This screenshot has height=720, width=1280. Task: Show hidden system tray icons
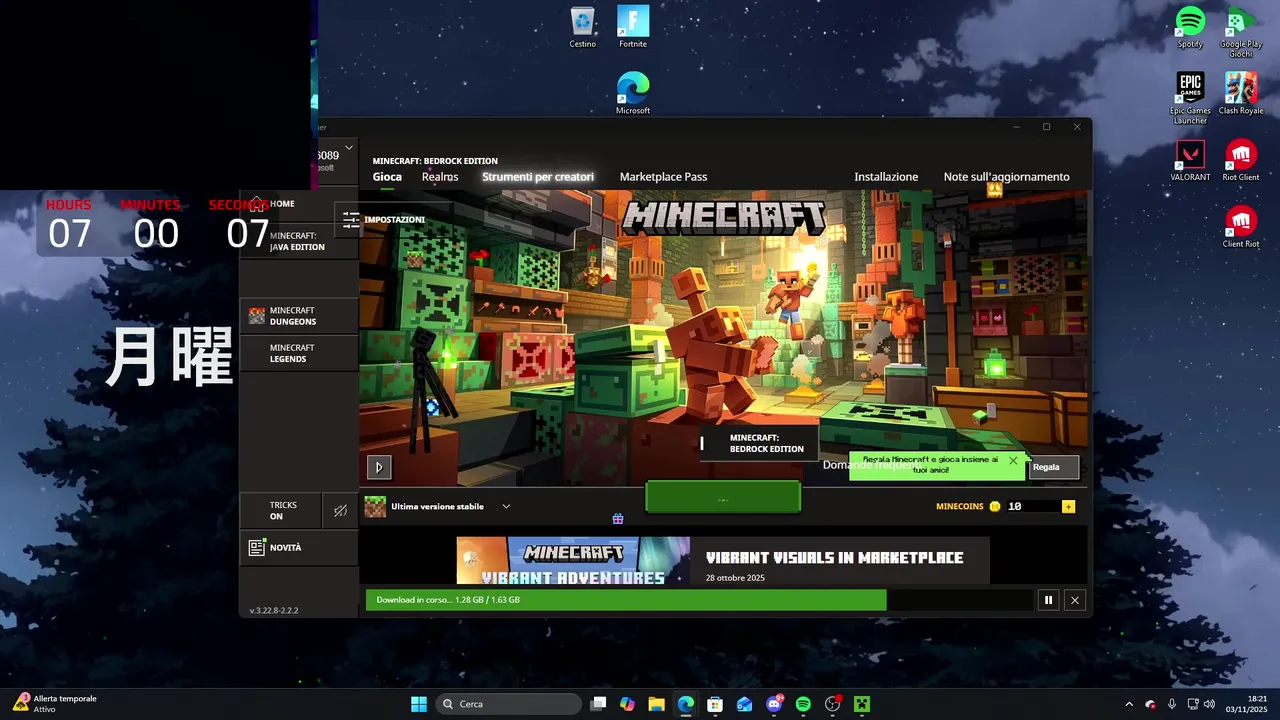coord(1129,704)
